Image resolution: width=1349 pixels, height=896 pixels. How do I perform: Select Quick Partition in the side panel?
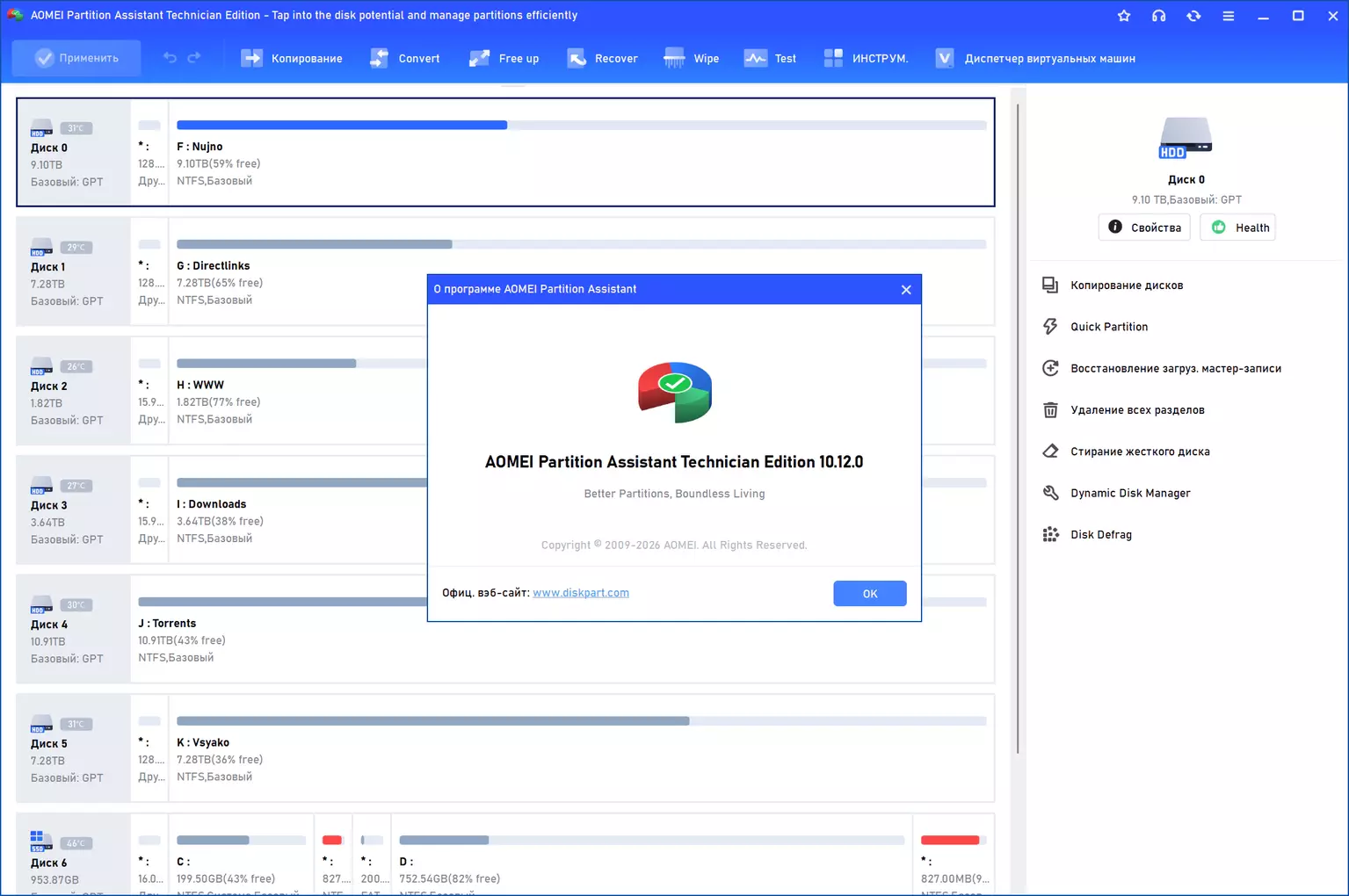[x=1096, y=327]
